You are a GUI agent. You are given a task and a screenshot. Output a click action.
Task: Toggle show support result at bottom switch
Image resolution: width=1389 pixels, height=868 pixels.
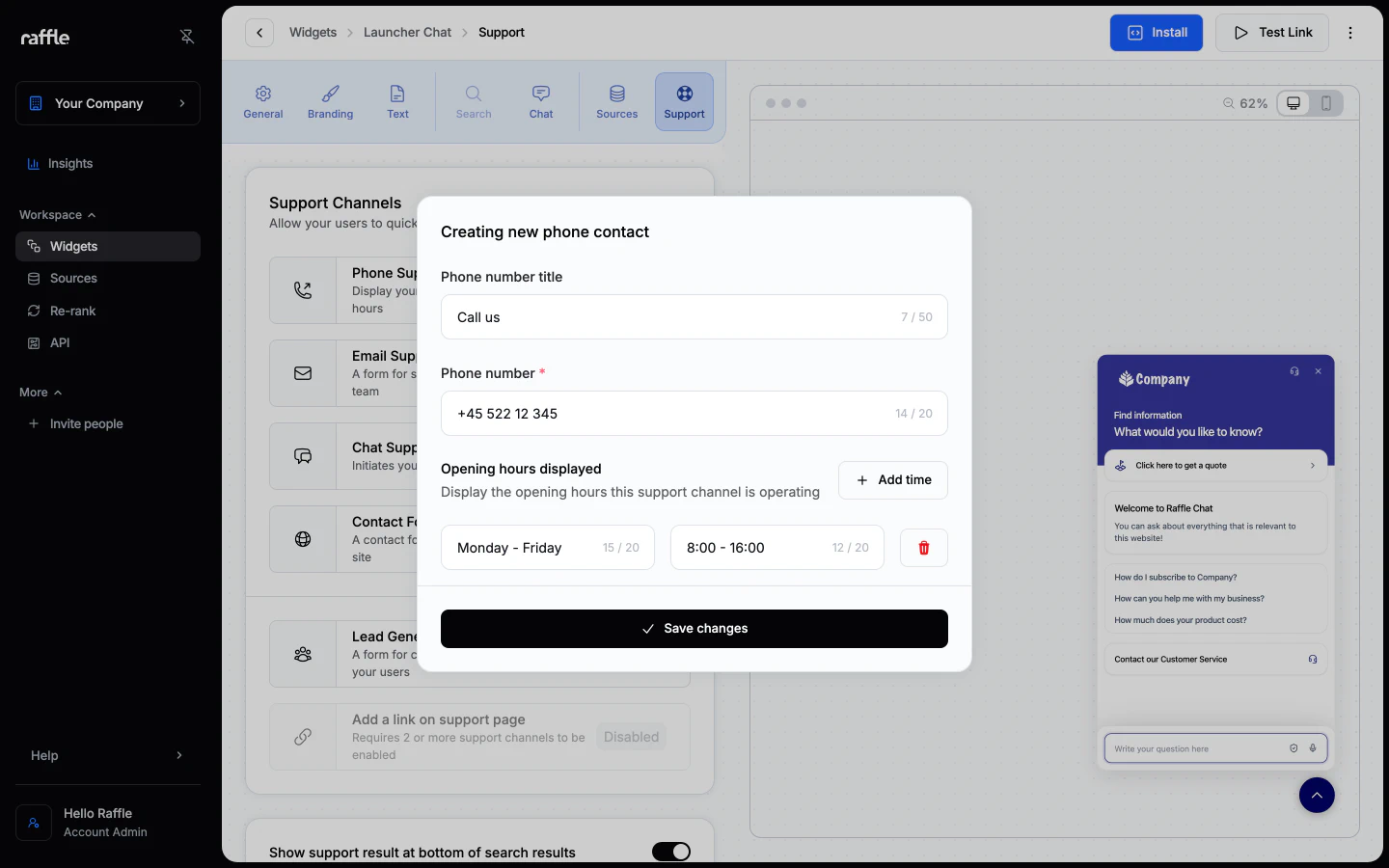(671, 852)
